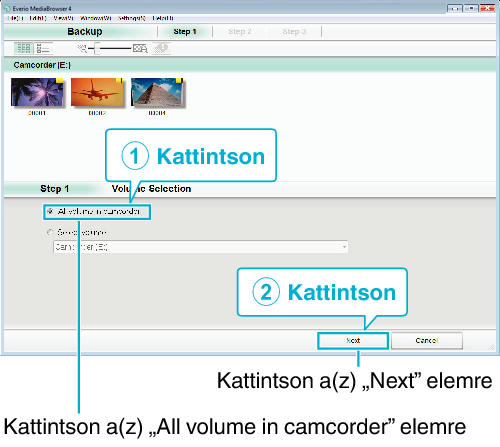Screen dimensions: 500x447
Task: Select the pyramid thumbnail
Action: (x=157, y=92)
